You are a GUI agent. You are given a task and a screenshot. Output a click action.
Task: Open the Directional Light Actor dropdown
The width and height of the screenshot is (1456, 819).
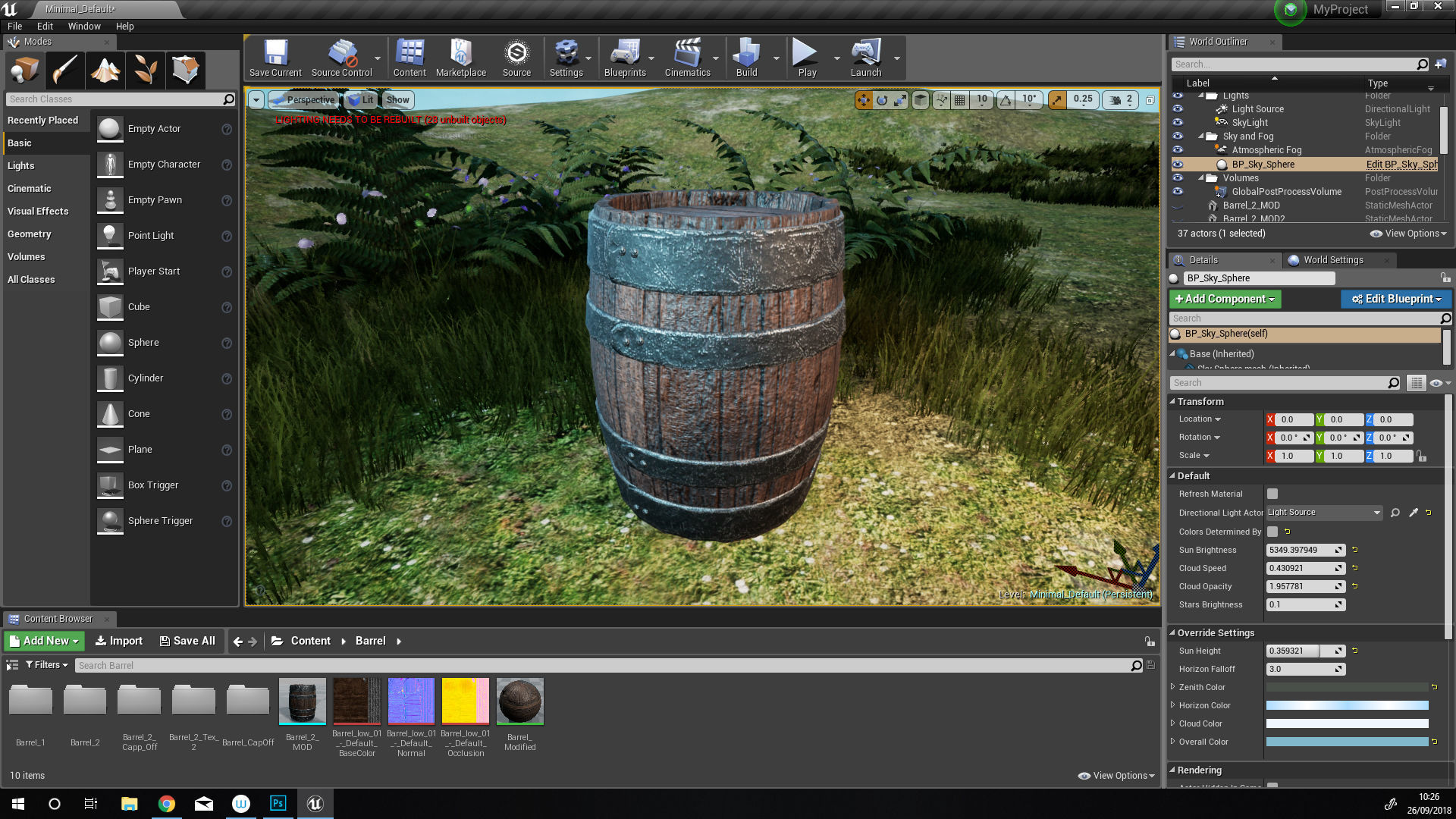coord(1323,513)
